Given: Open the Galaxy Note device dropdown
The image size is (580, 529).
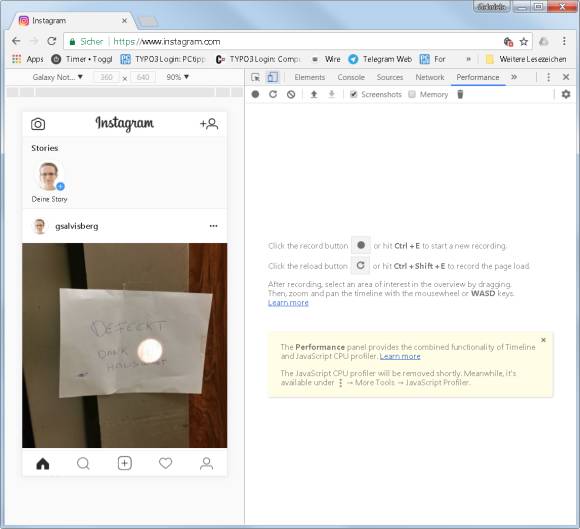Looking at the screenshot, I should pos(58,77).
